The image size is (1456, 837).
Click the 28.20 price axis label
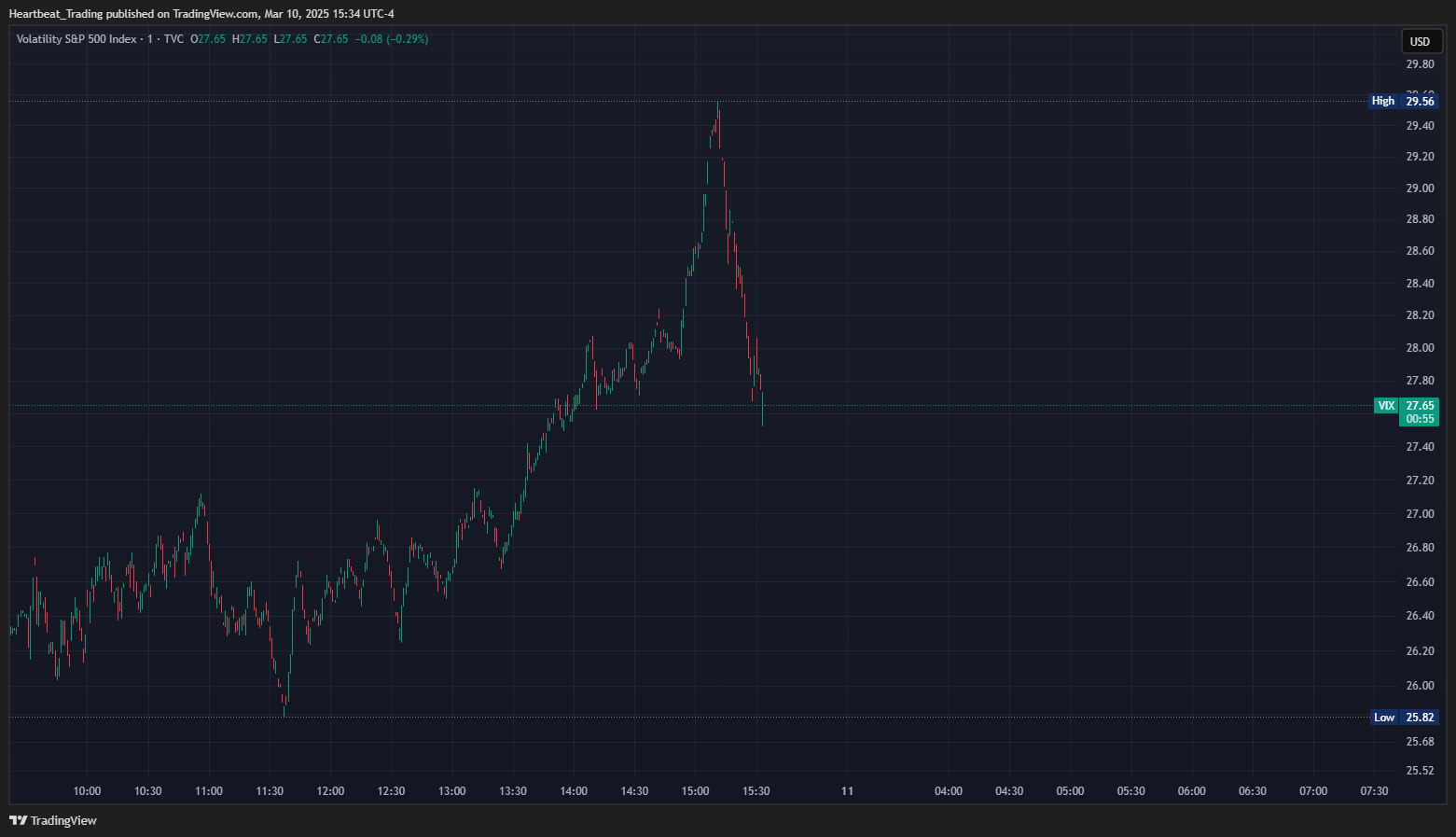pos(1420,315)
